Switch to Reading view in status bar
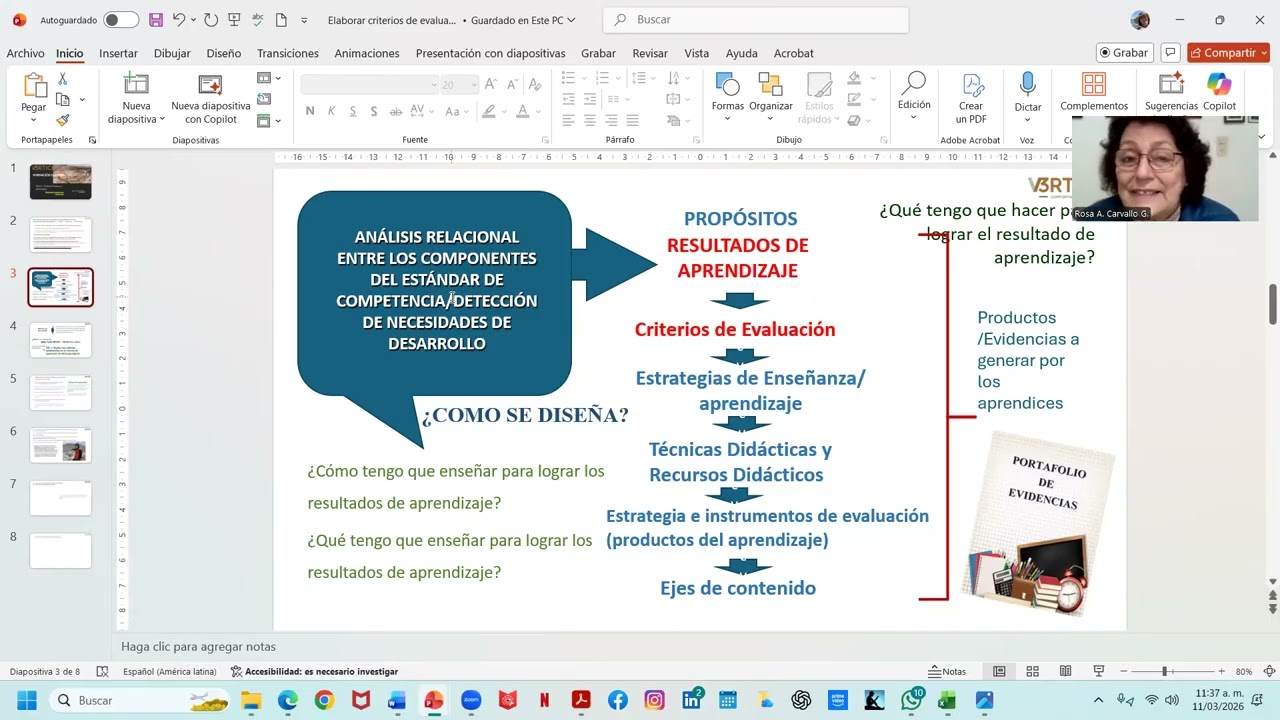Screen dimensions: 1280x720 pos(1066,671)
